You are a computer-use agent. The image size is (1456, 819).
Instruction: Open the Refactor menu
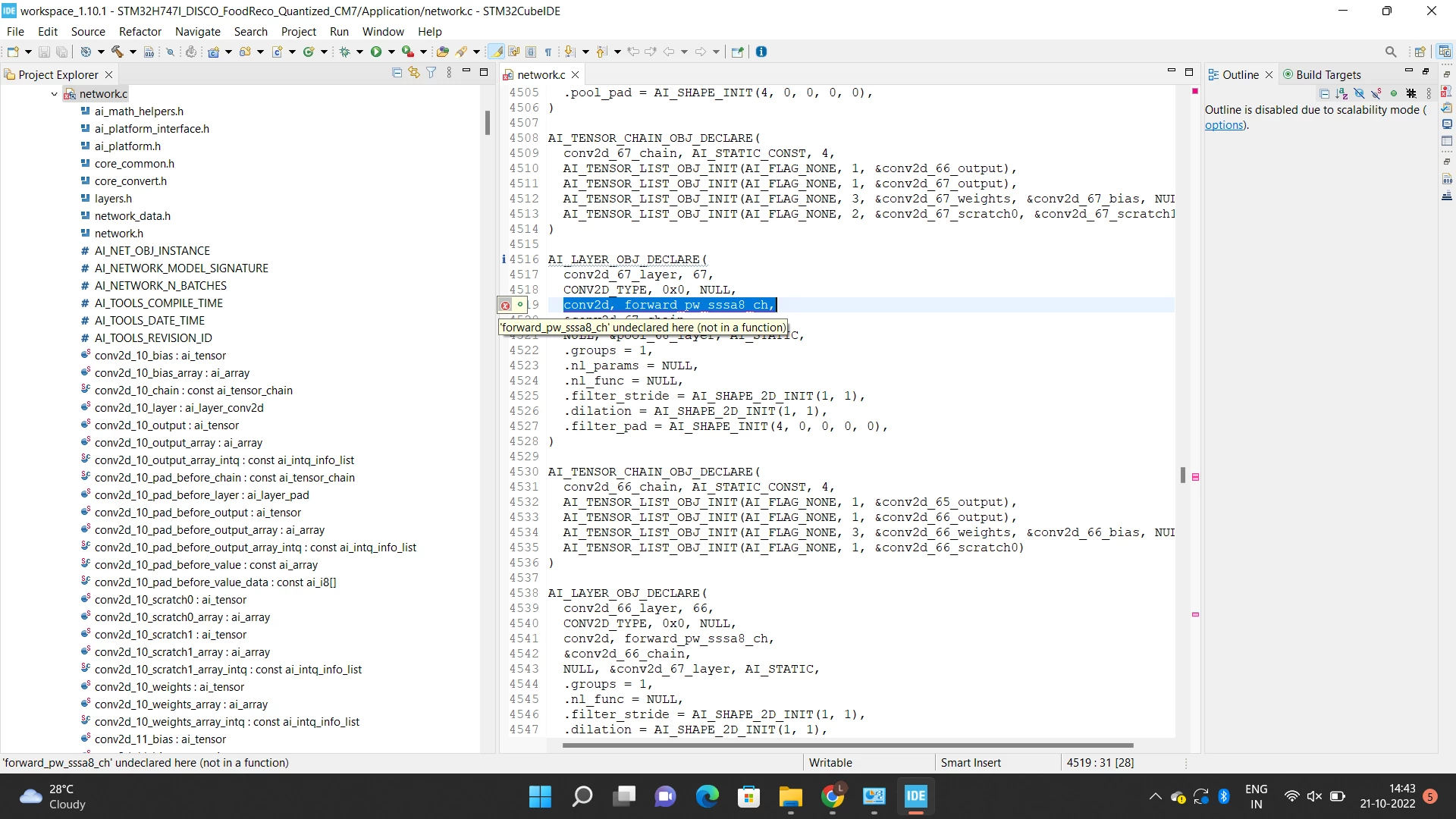click(140, 31)
